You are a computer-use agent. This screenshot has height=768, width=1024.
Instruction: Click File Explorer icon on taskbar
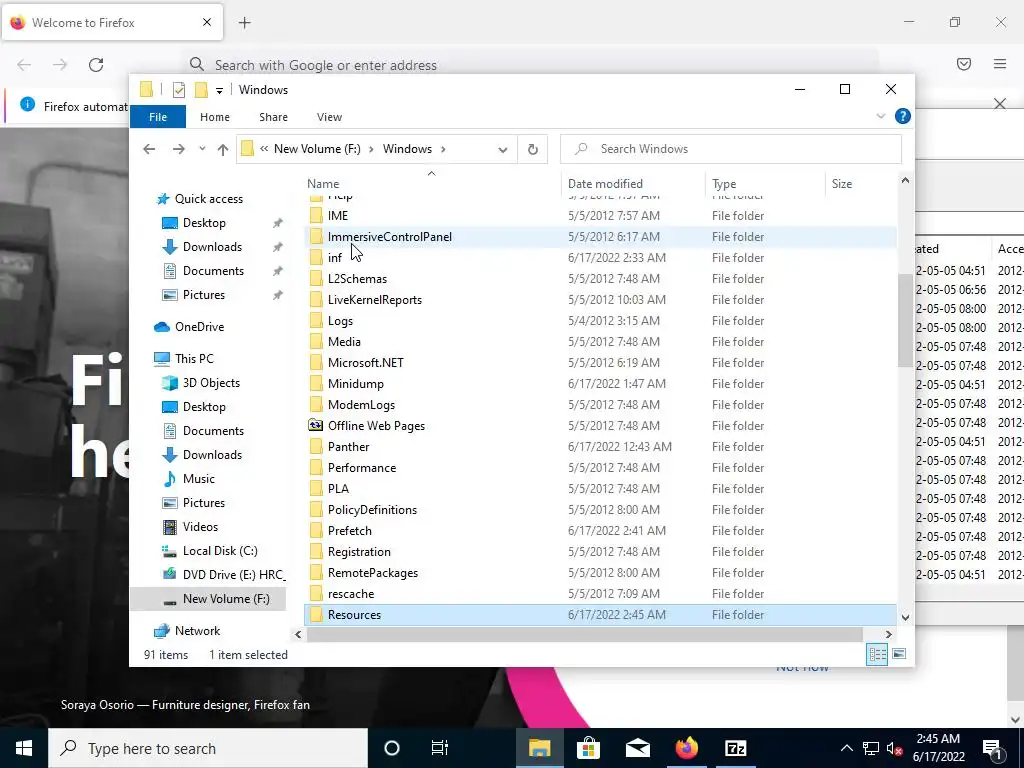click(x=539, y=748)
